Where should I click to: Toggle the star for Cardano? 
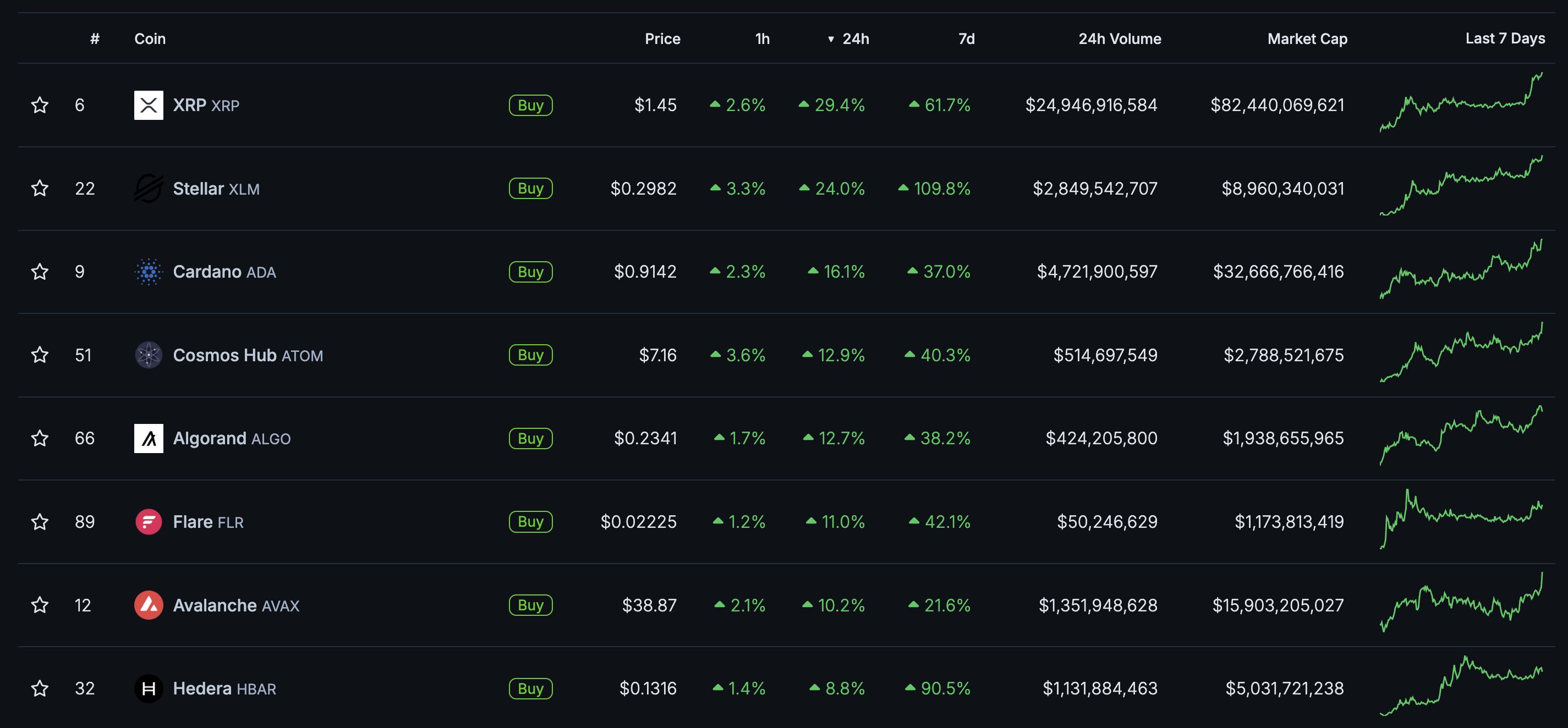pos(40,272)
